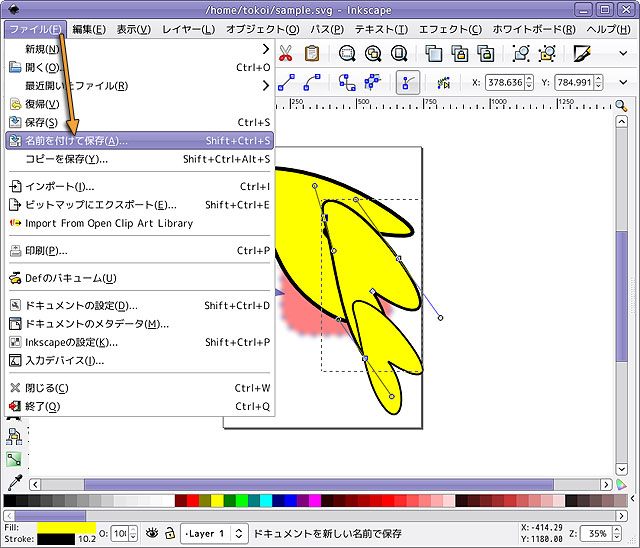Click the zoom to fit selection icon

(347, 54)
